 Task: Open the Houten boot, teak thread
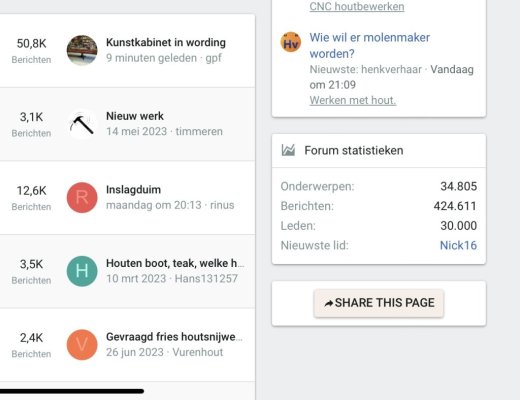175,263
